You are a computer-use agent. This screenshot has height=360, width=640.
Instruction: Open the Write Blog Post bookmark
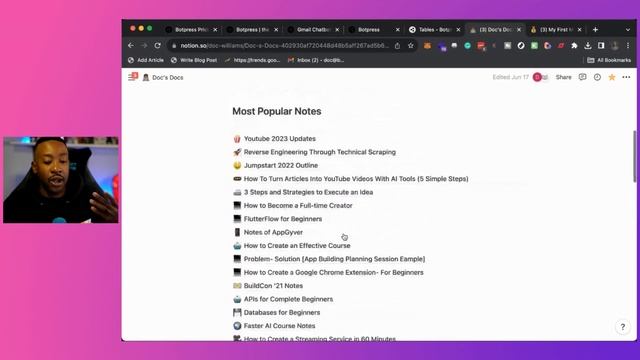(194, 60)
